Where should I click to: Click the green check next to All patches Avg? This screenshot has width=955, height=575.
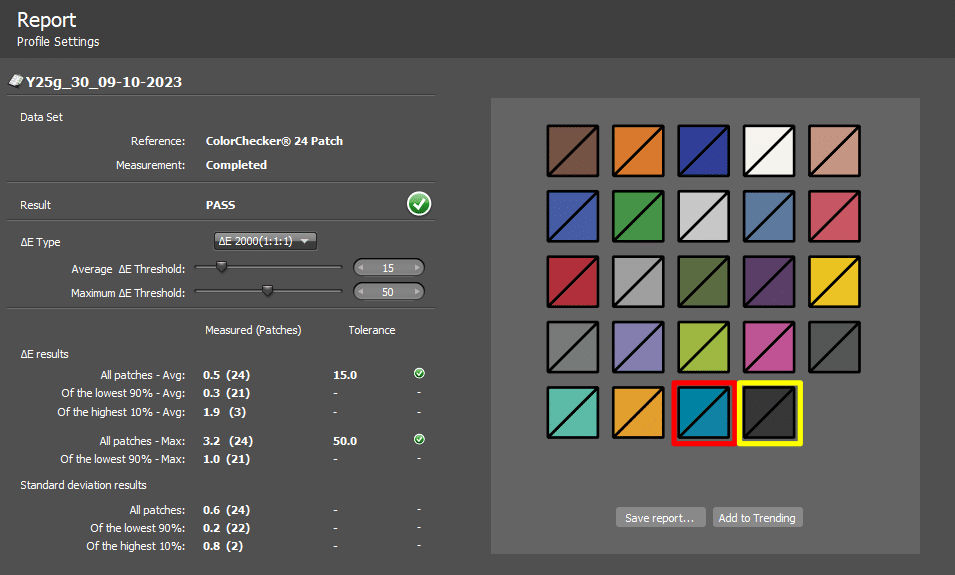[419, 374]
